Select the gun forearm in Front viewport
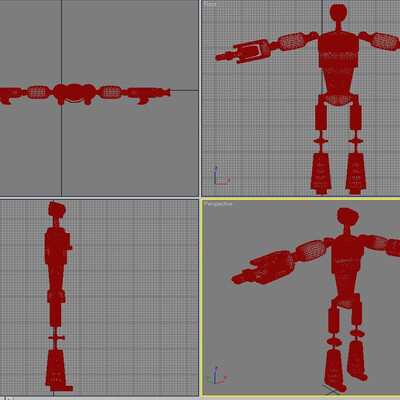This screenshot has width=400, height=400. [x=250, y=51]
